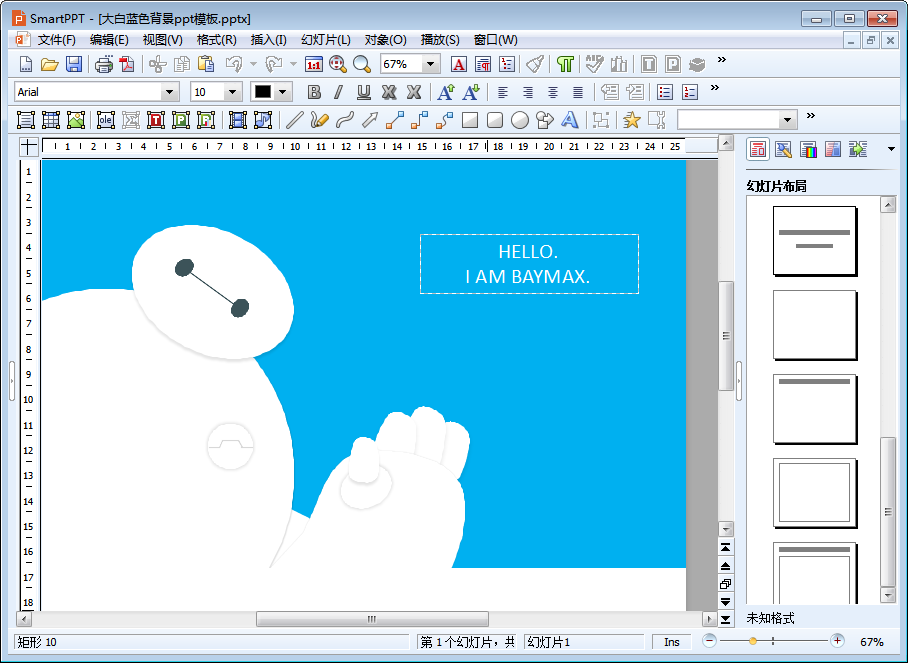
Task: Export to PDF icon
Action: coord(127,64)
